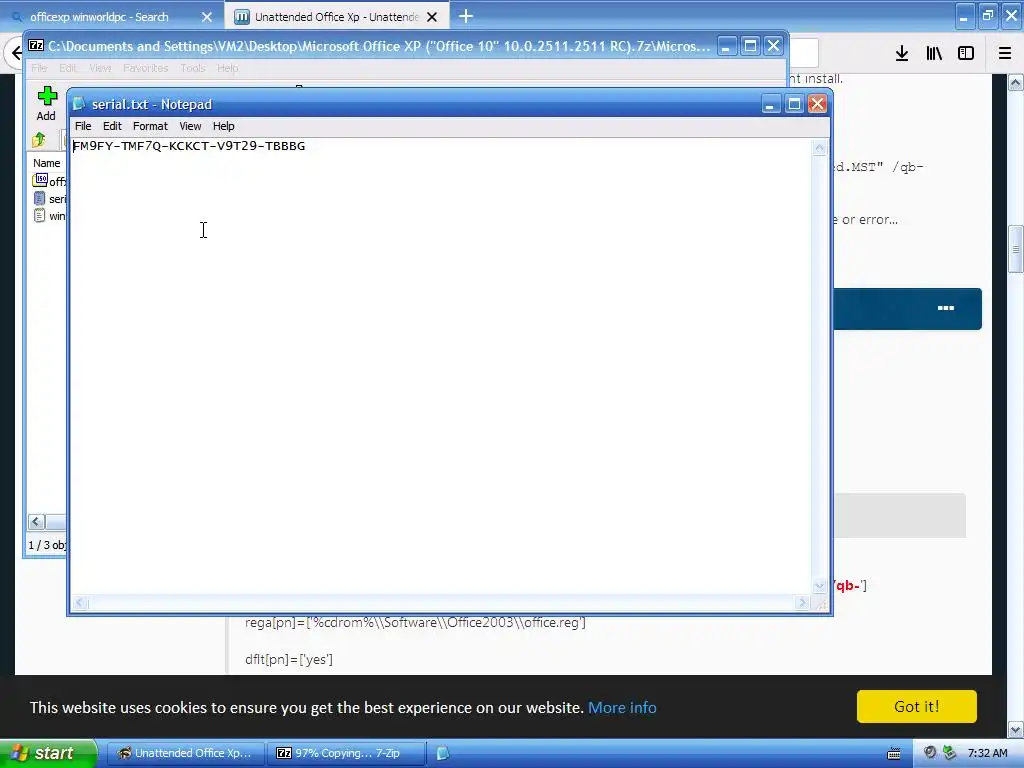1024x768 pixels.
Task: Close the 7-Zip archive window
Action: click(774, 46)
